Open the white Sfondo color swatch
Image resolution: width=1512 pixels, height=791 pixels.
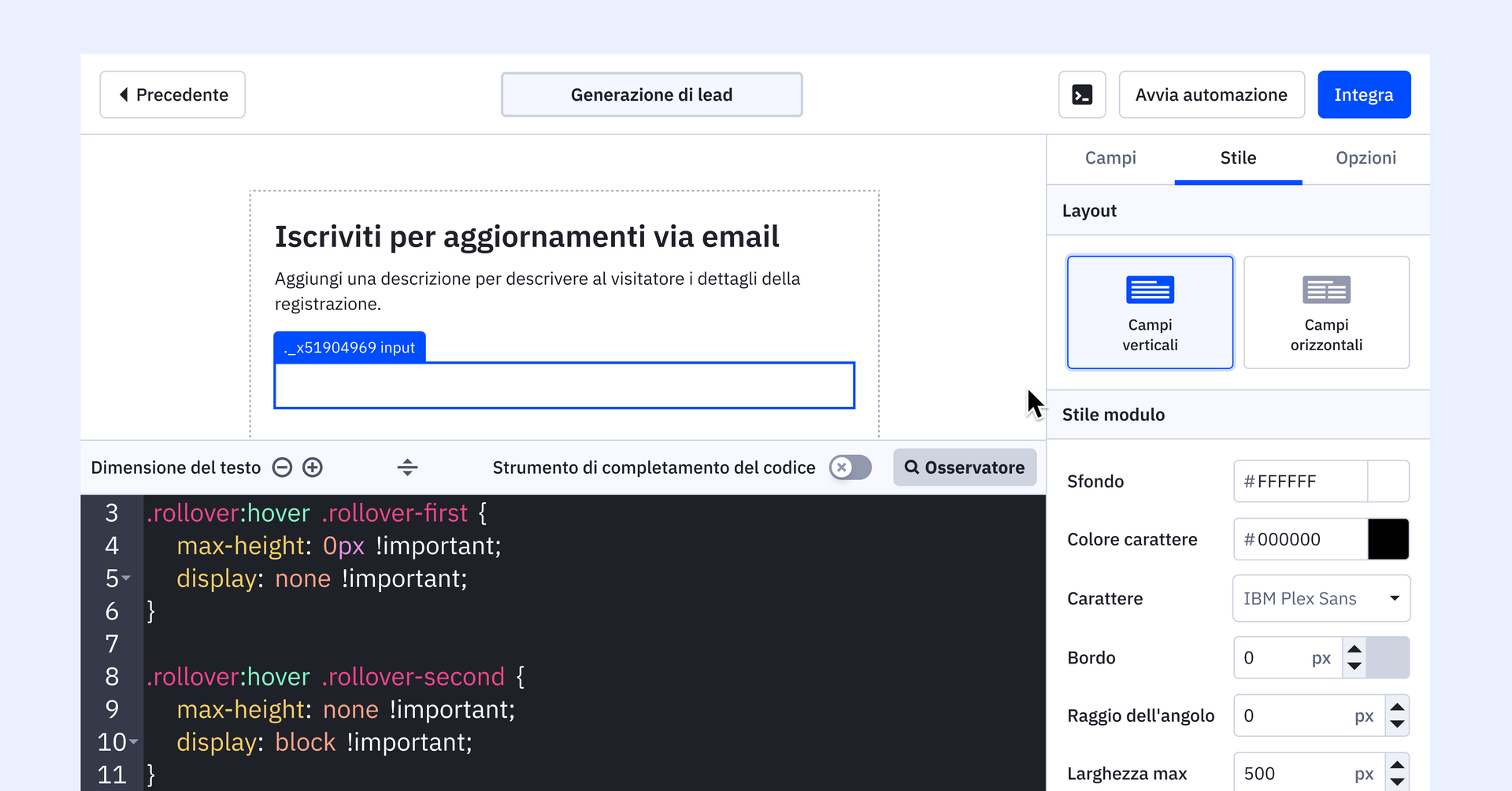[1388, 481]
